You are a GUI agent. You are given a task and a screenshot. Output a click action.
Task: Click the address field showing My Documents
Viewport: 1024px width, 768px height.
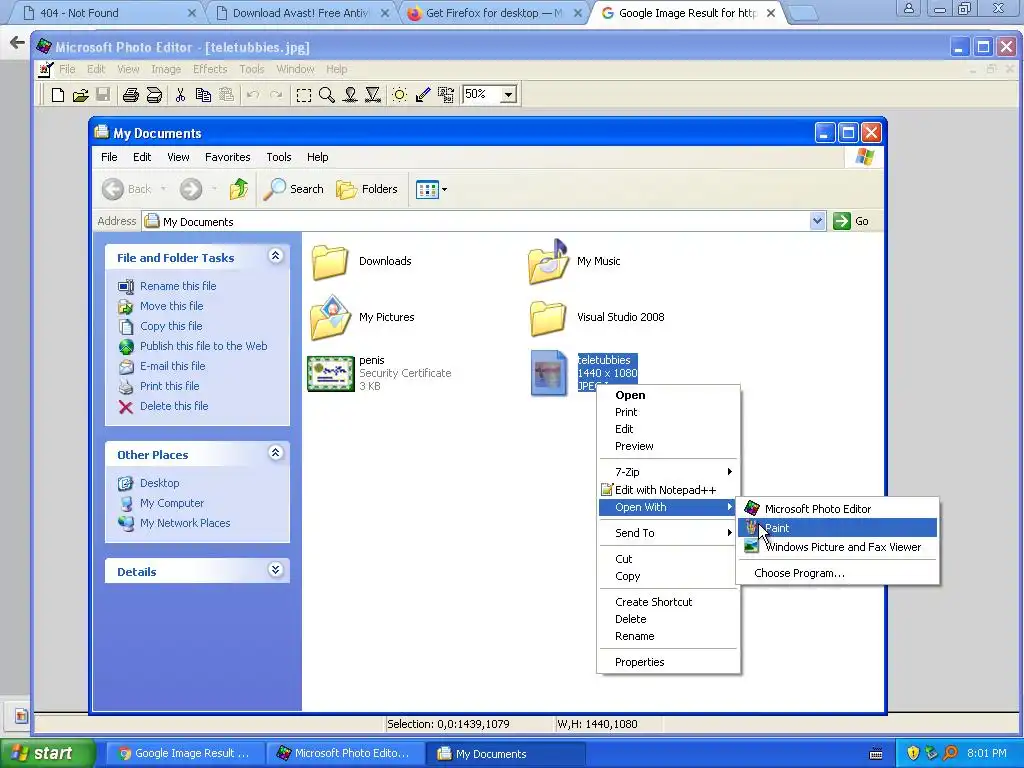pyautogui.click(x=475, y=221)
